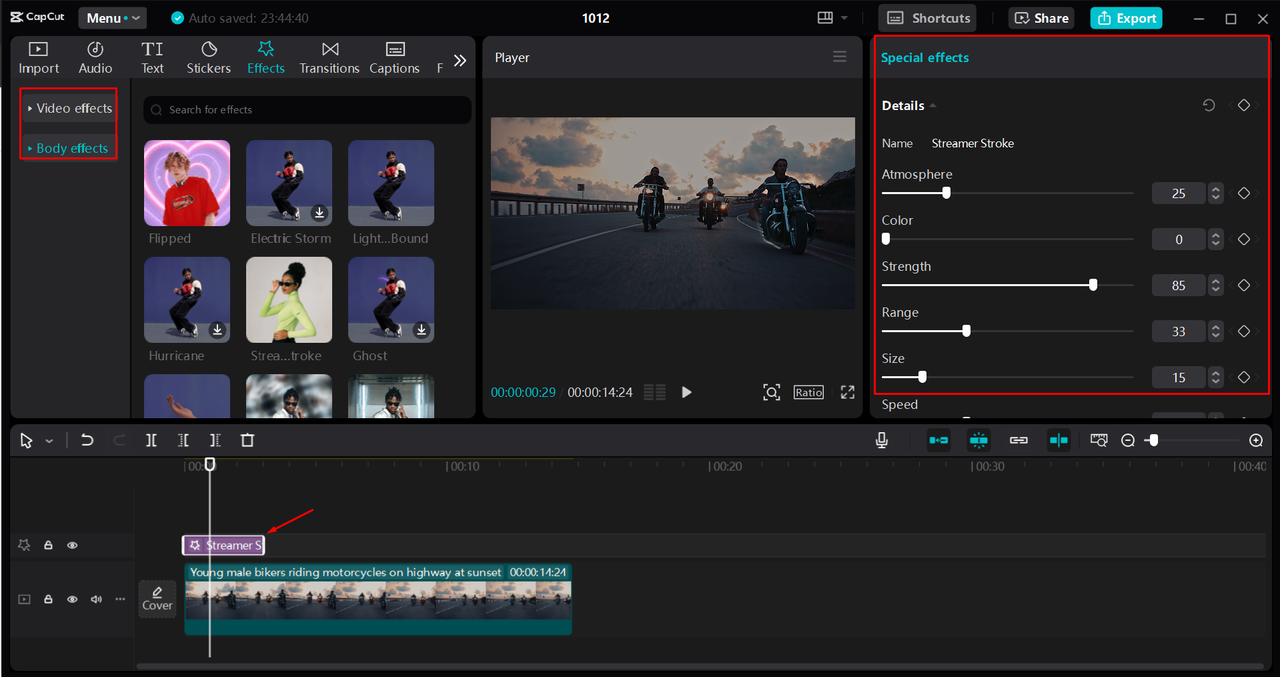Undo the last action
This screenshot has width=1280, height=677.
point(87,440)
